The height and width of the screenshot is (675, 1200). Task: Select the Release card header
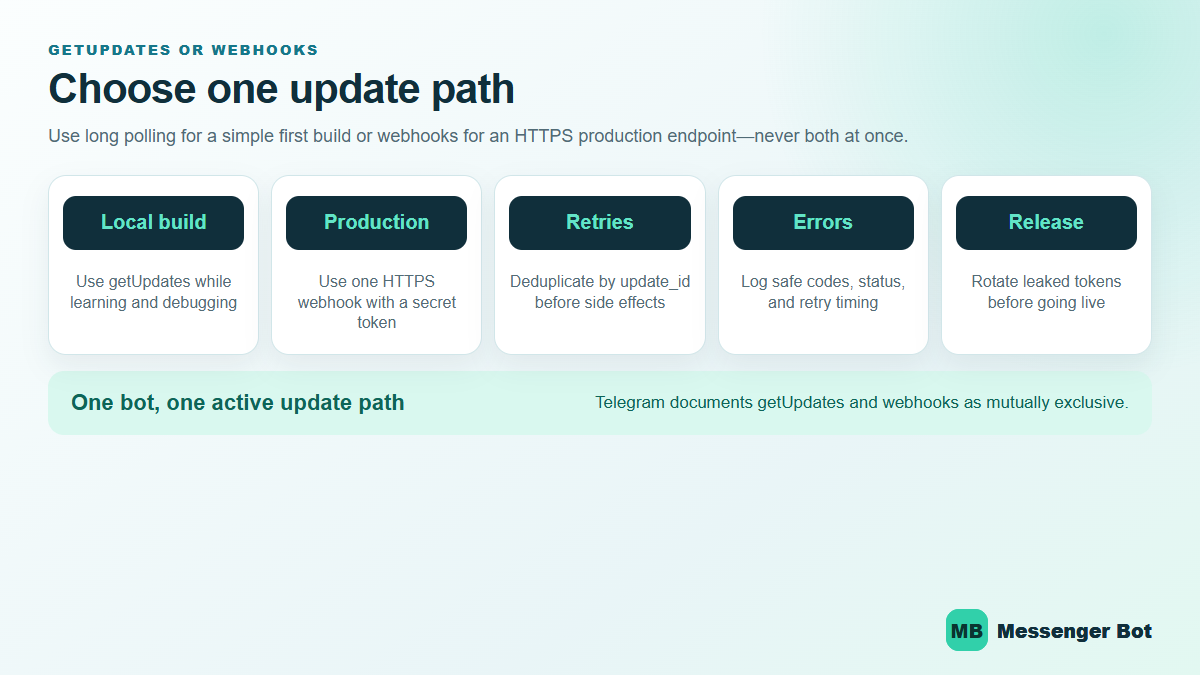pyautogui.click(x=1046, y=222)
